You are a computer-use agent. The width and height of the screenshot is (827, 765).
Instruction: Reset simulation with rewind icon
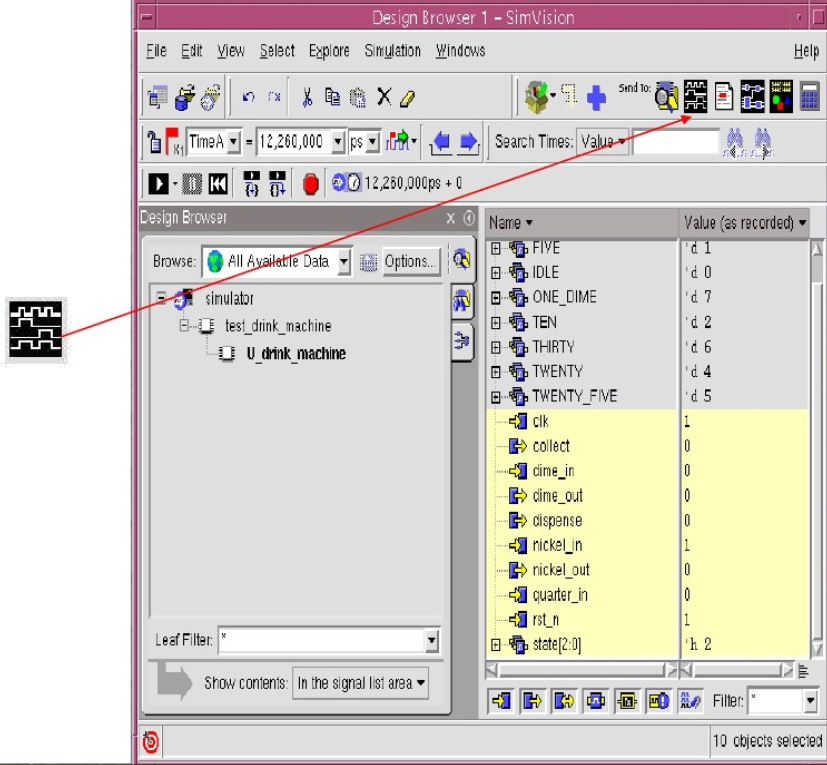click(x=218, y=184)
